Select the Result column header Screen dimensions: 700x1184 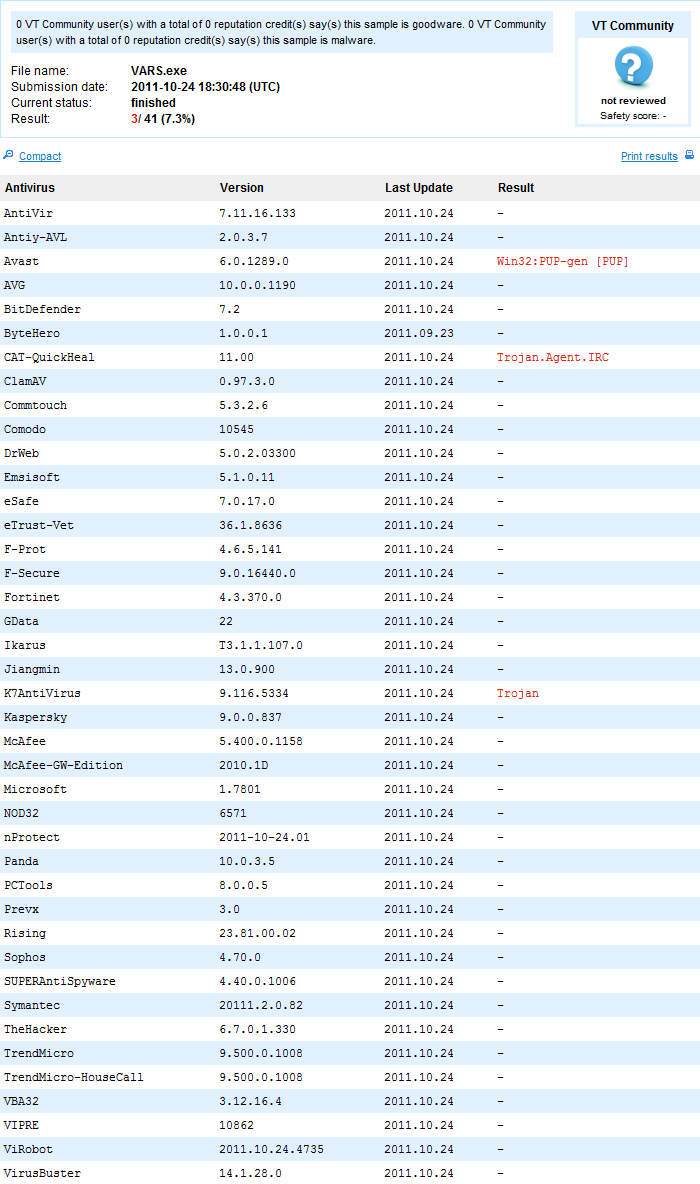click(x=516, y=188)
